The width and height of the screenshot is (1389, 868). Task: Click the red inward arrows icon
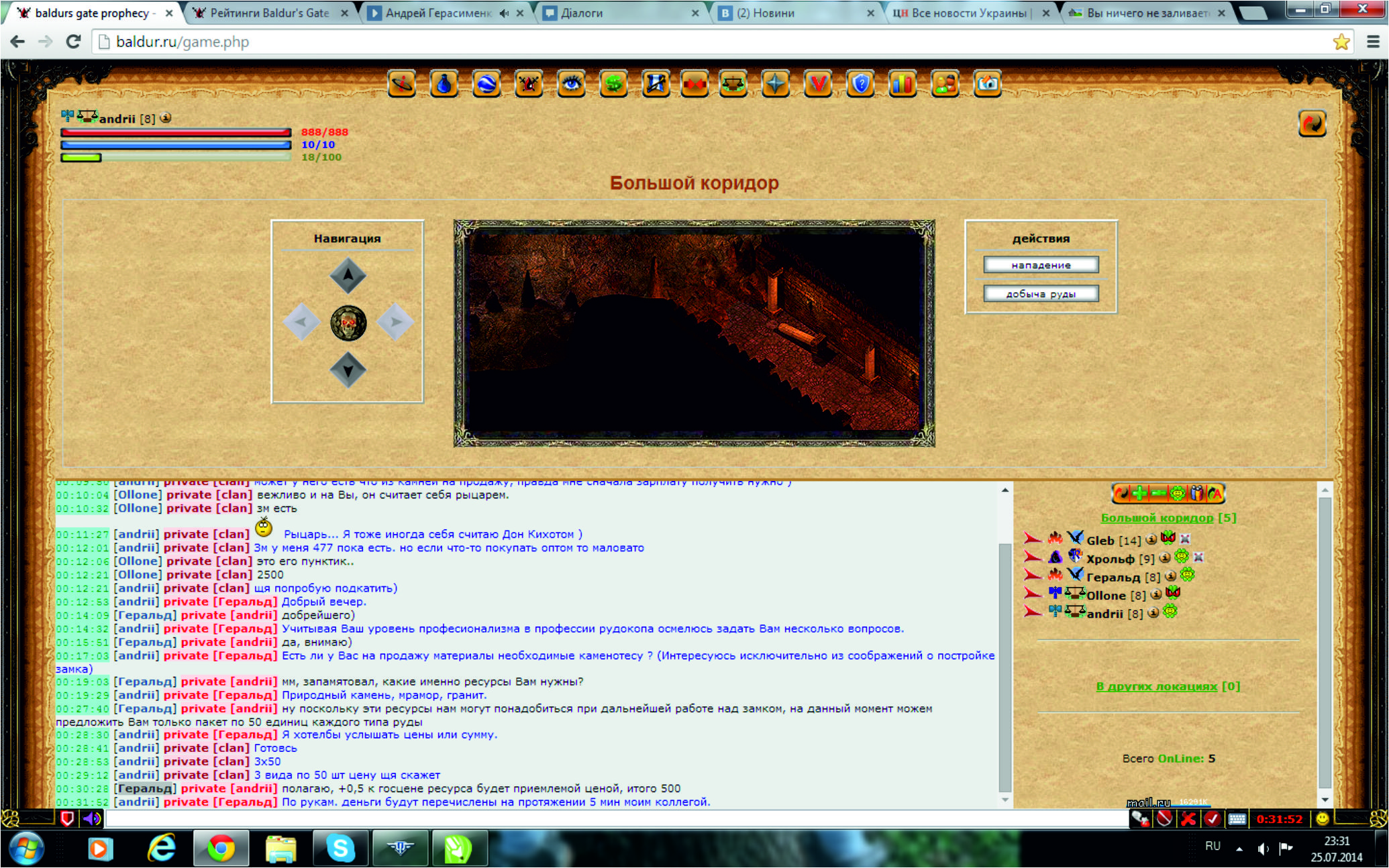[x=694, y=84]
